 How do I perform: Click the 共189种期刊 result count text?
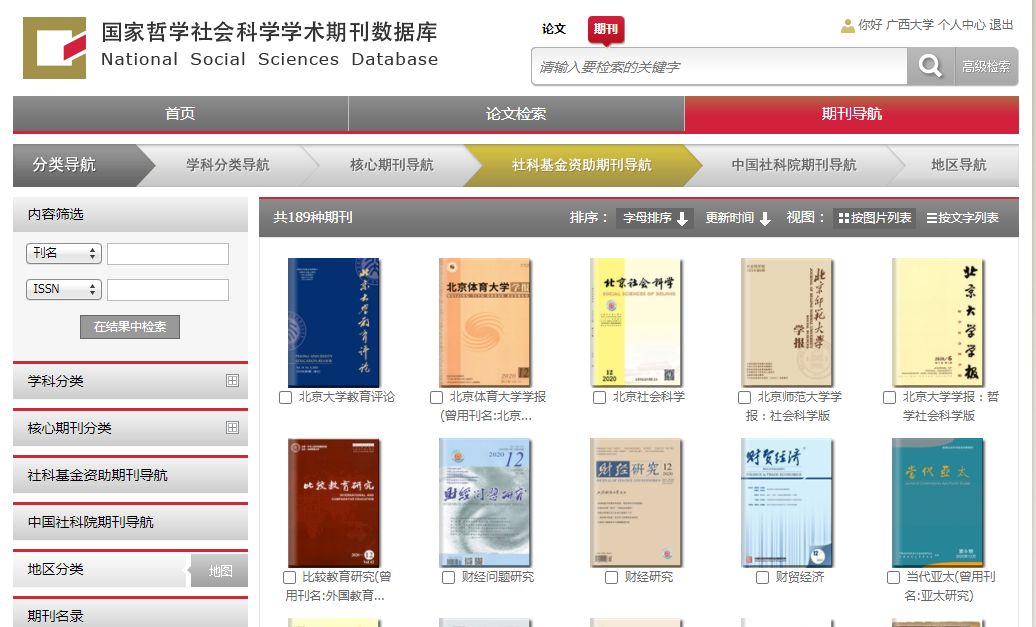click(x=313, y=217)
